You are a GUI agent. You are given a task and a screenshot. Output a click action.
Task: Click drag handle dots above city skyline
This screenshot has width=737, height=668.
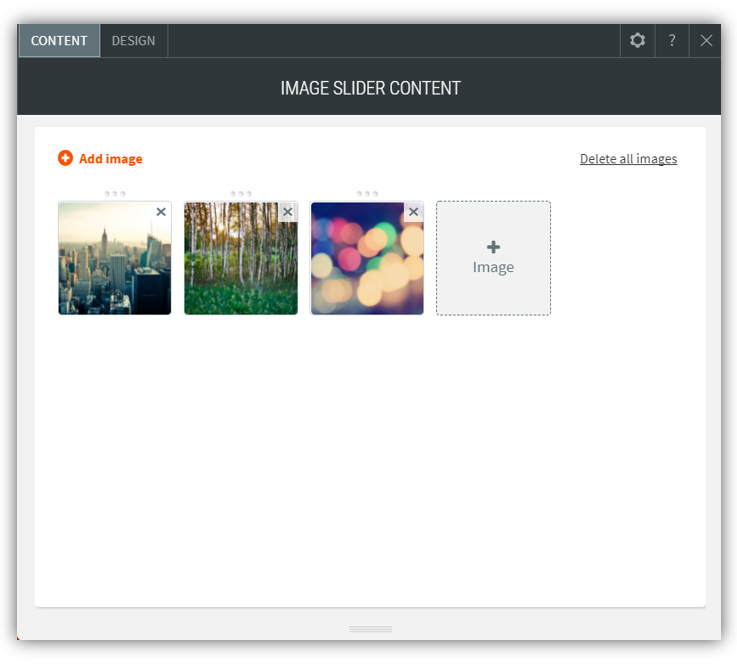tap(115, 194)
